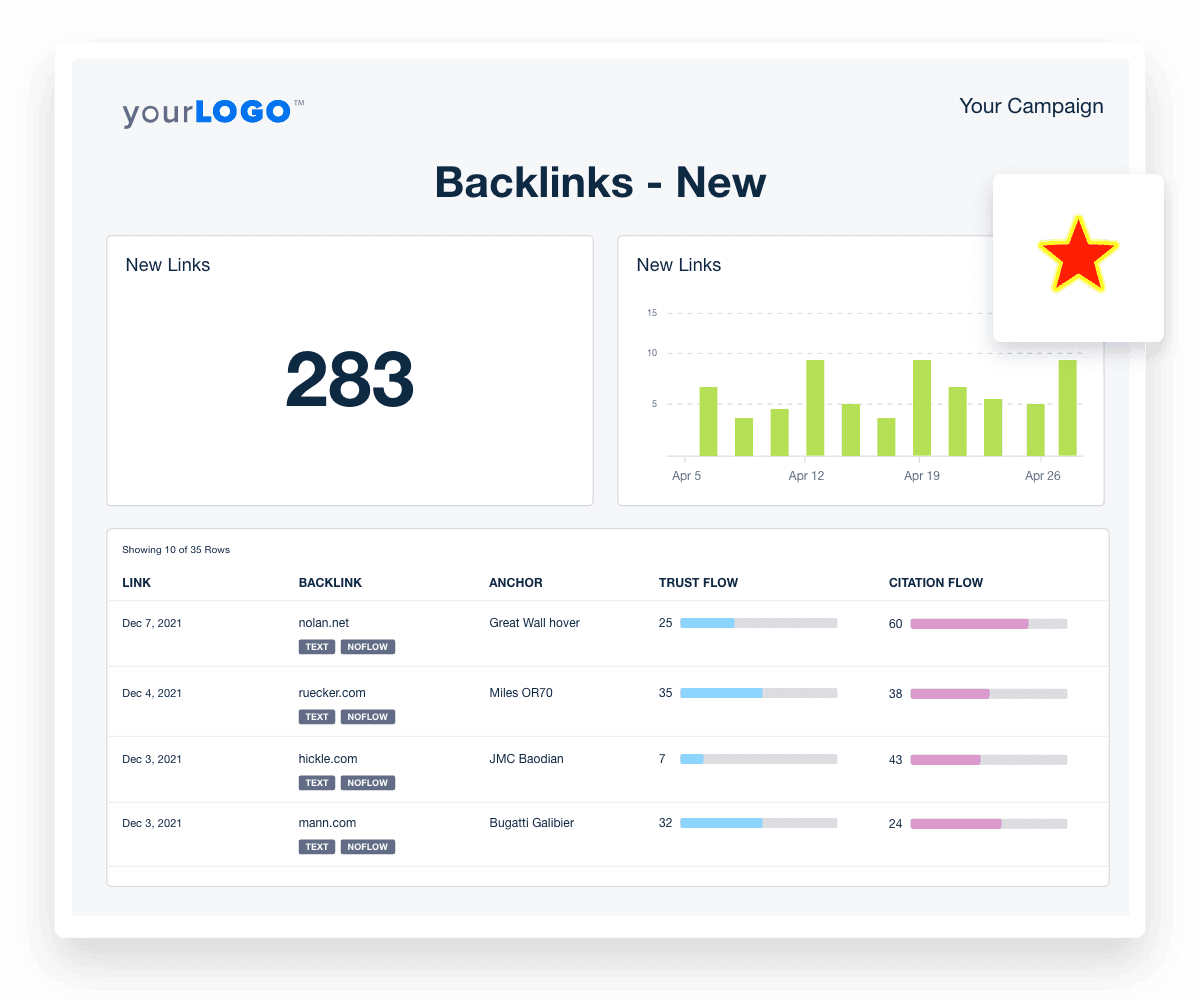Sort by the TRUST FLOW column header

click(x=697, y=582)
